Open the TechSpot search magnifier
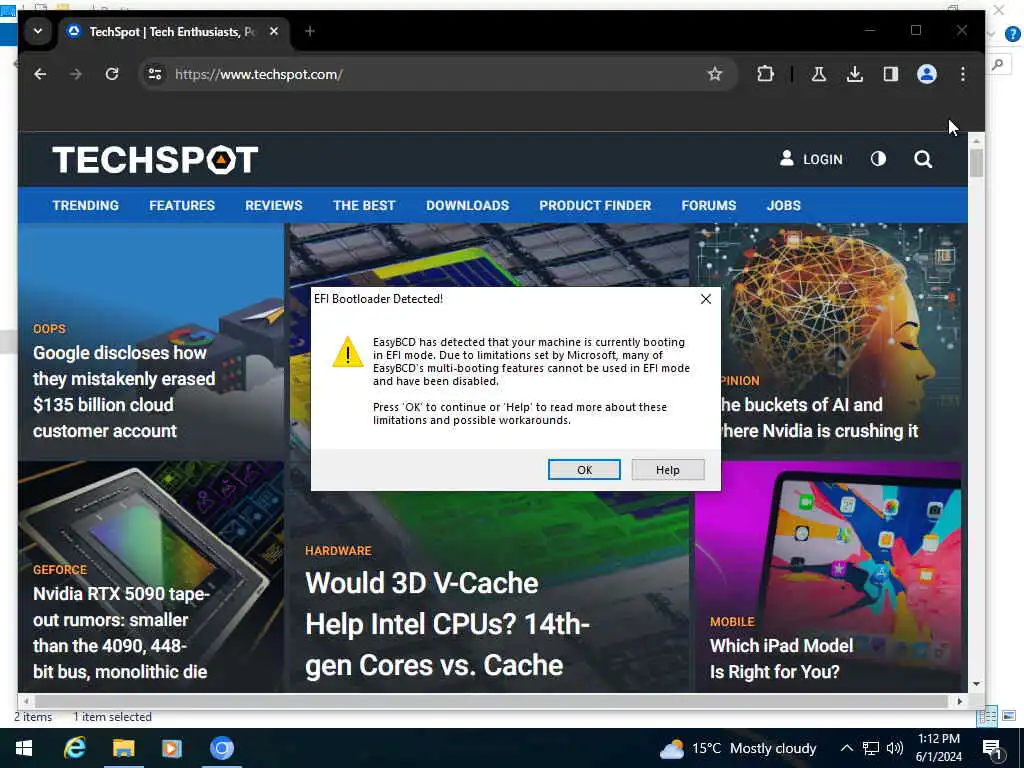1024x768 pixels. click(x=923, y=159)
